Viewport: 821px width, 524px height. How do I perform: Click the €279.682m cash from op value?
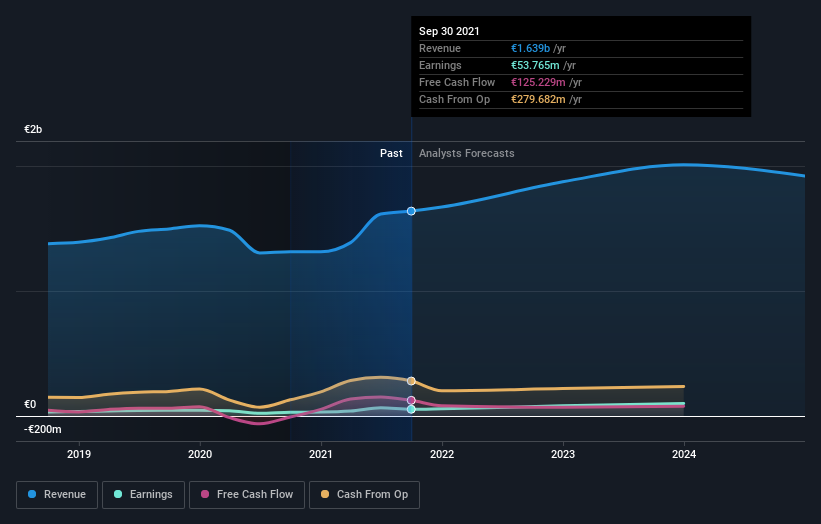538,99
